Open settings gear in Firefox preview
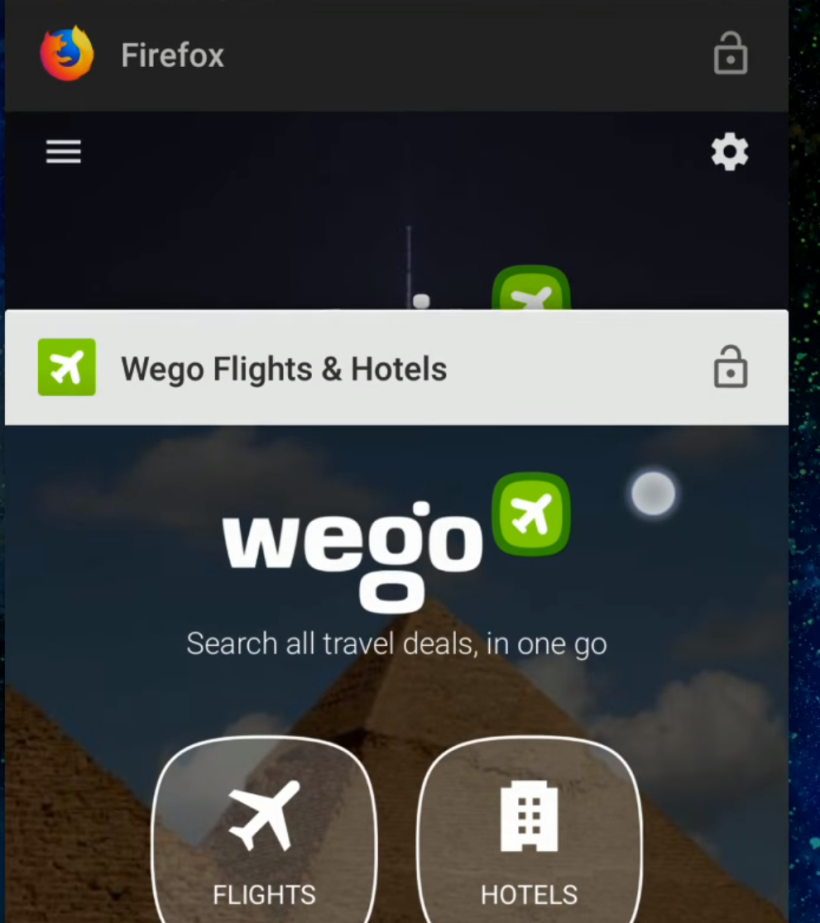Image resolution: width=820 pixels, height=923 pixels. [730, 152]
